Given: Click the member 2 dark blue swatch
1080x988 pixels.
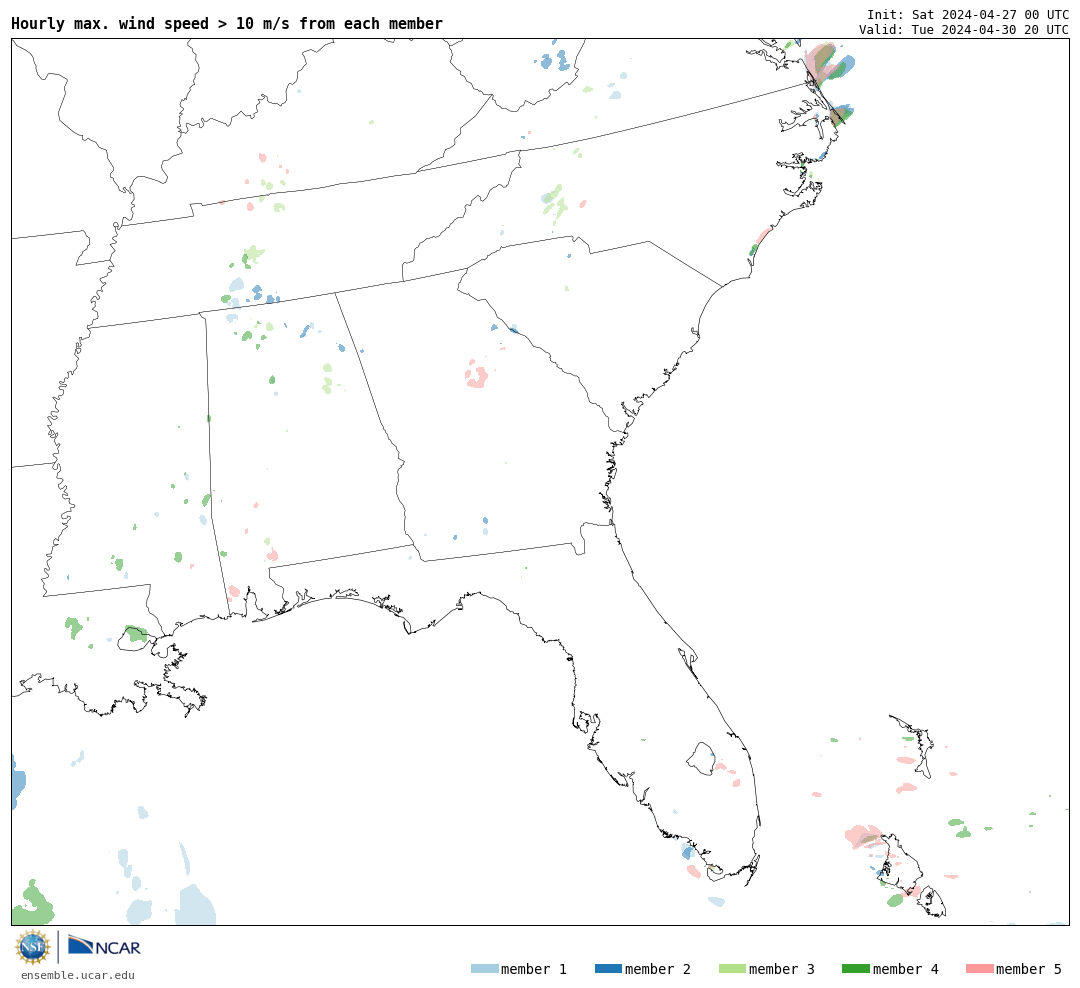Looking at the screenshot, I should (x=608, y=969).
